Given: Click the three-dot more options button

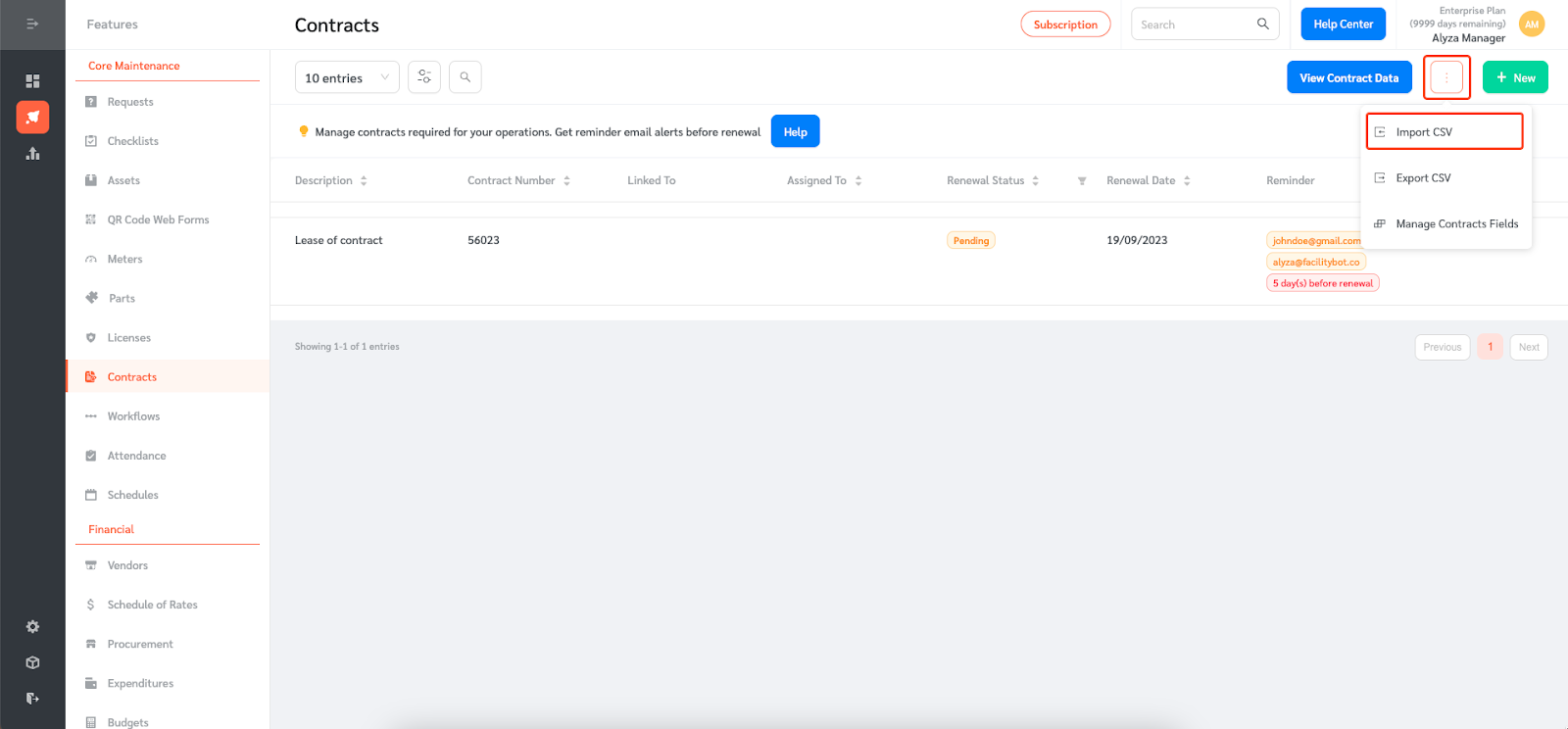Looking at the screenshot, I should pos(1446,77).
